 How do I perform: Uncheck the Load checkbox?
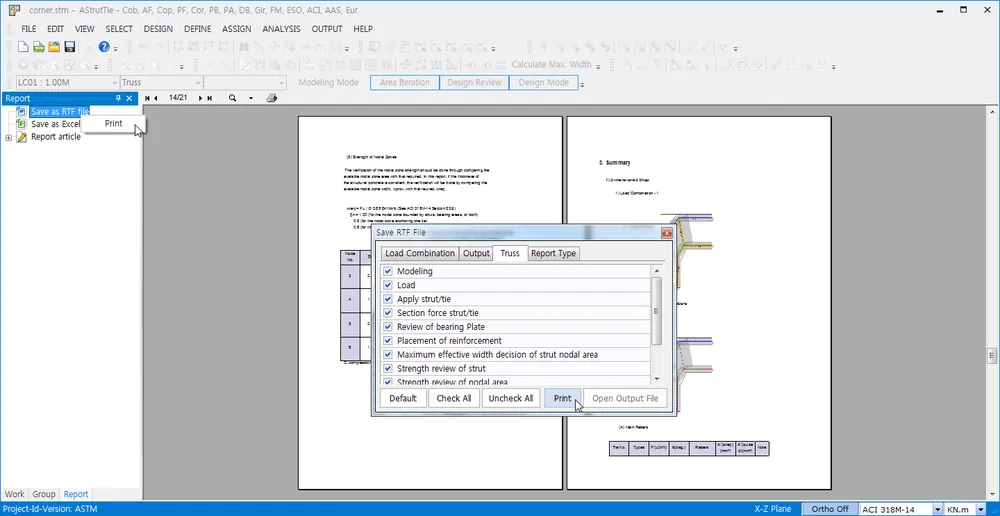coord(388,285)
